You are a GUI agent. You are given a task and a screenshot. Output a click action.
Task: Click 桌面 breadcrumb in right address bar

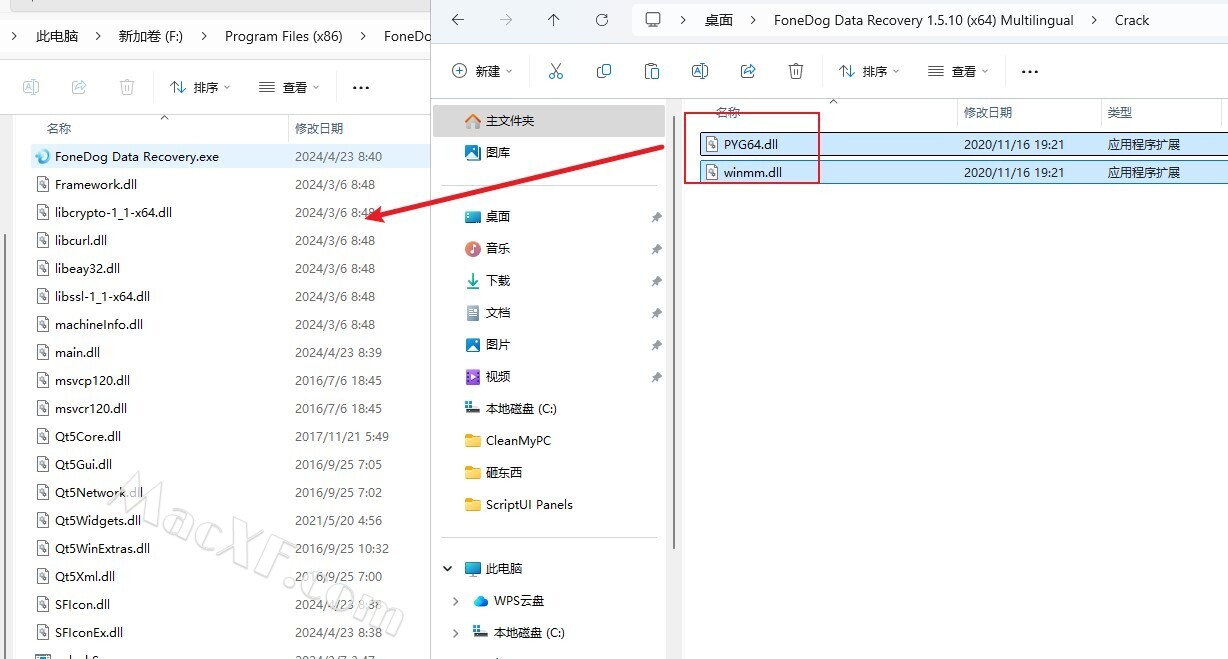(x=719, y=20)
